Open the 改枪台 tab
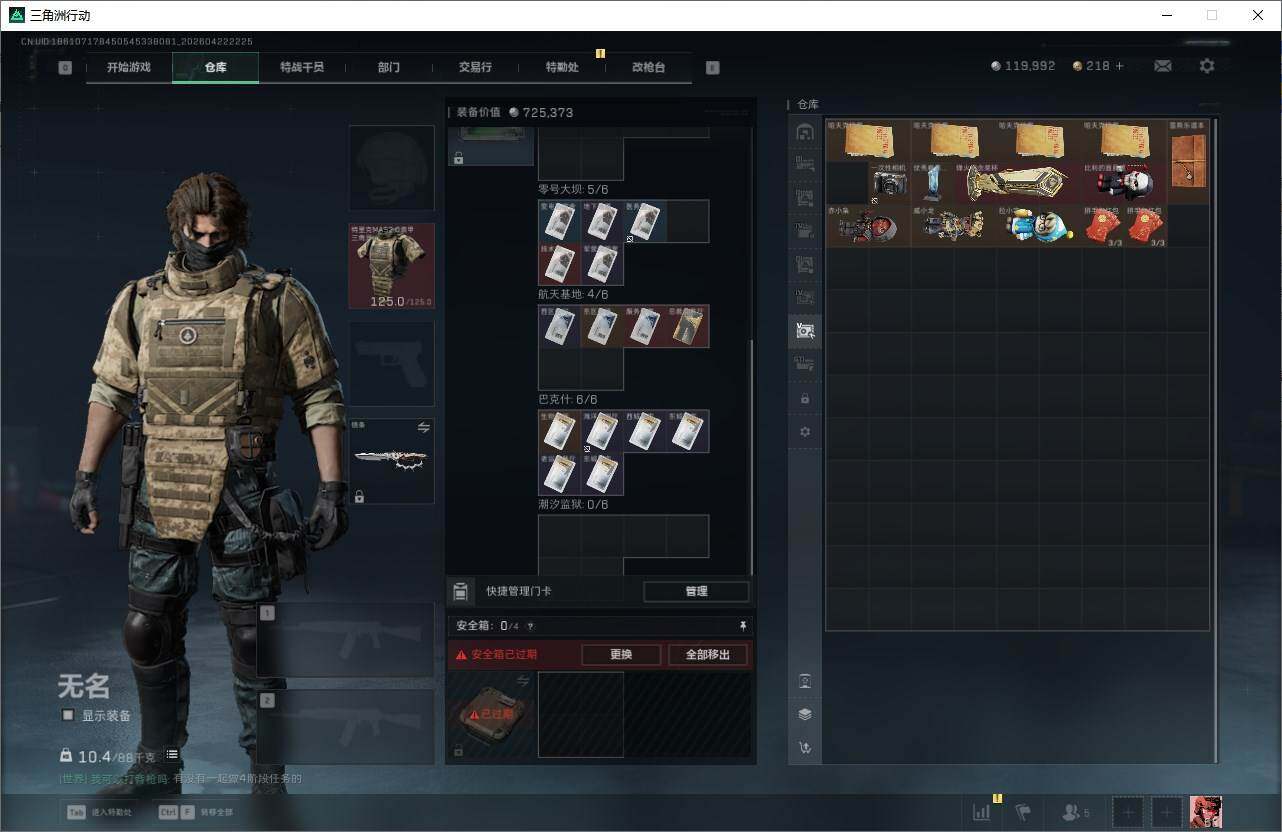Viewport: 1282px width, 832px height. pos(648,67)
